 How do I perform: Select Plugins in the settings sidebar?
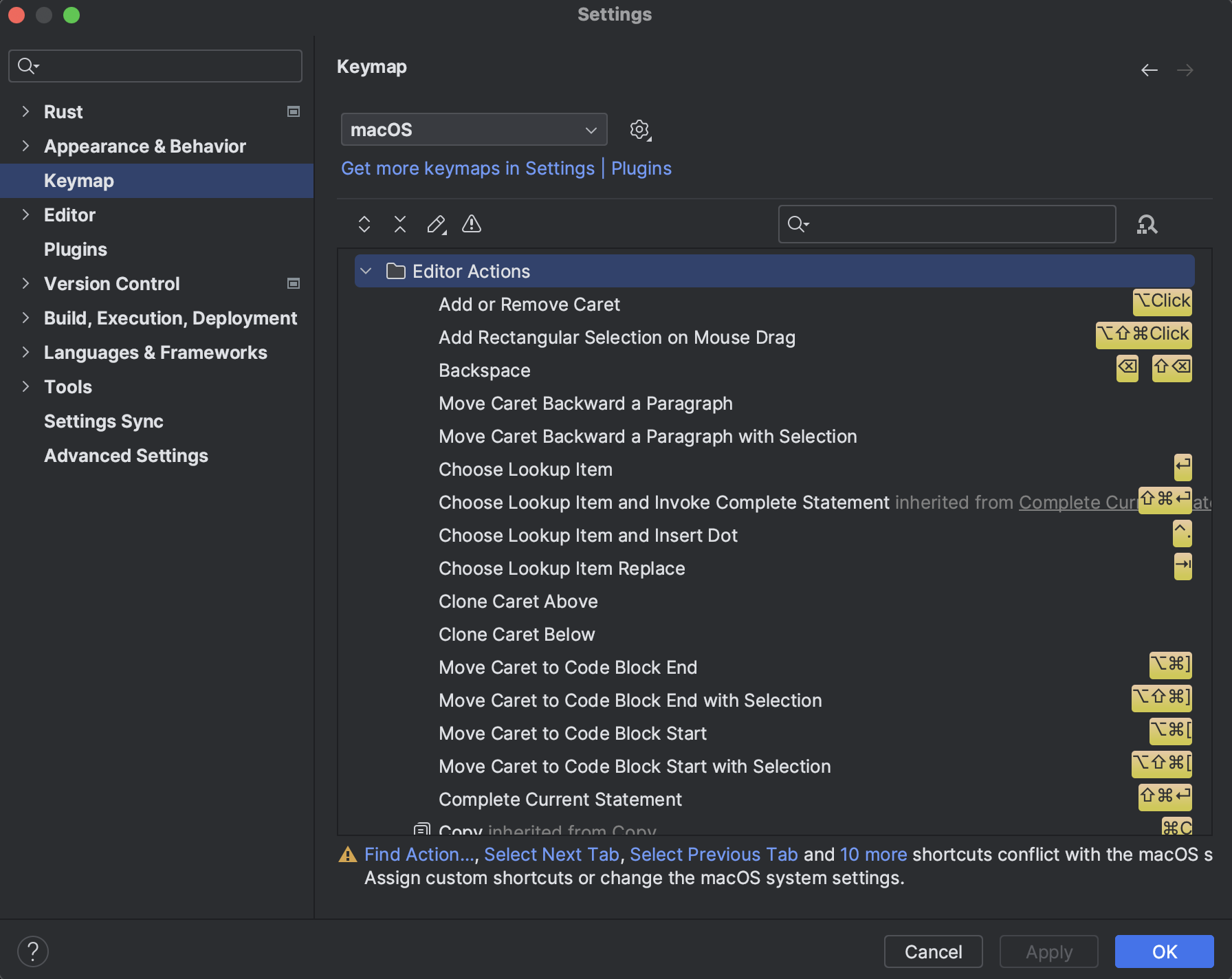76,249
